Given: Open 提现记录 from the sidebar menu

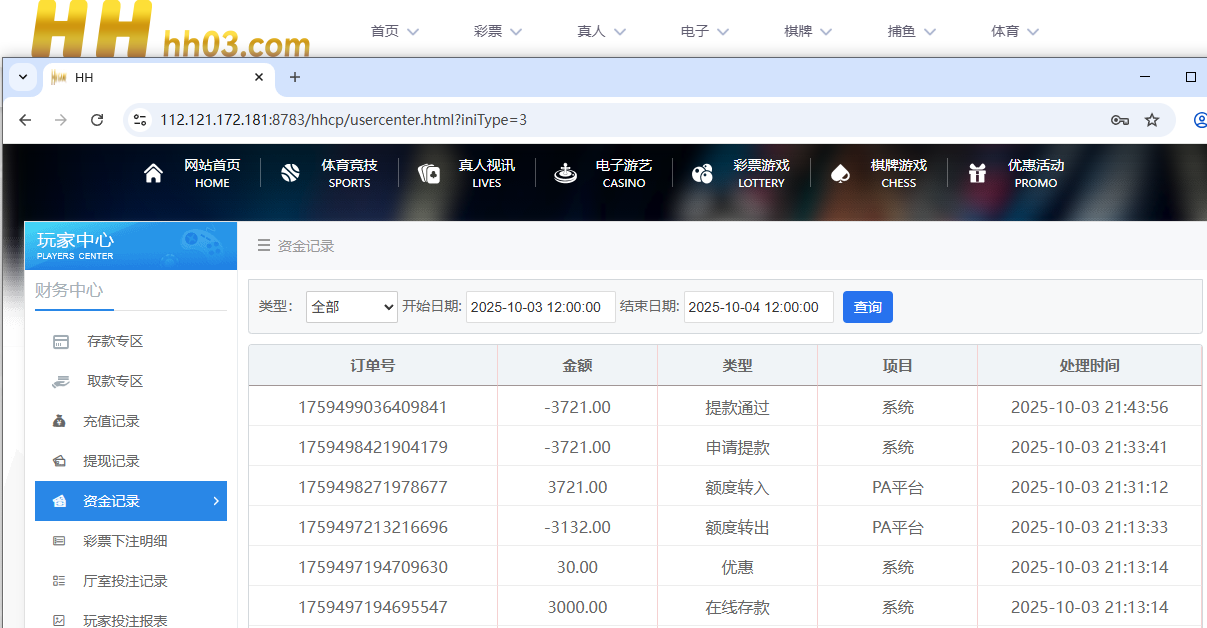Looking at the screenshot, I should [111, 461].
